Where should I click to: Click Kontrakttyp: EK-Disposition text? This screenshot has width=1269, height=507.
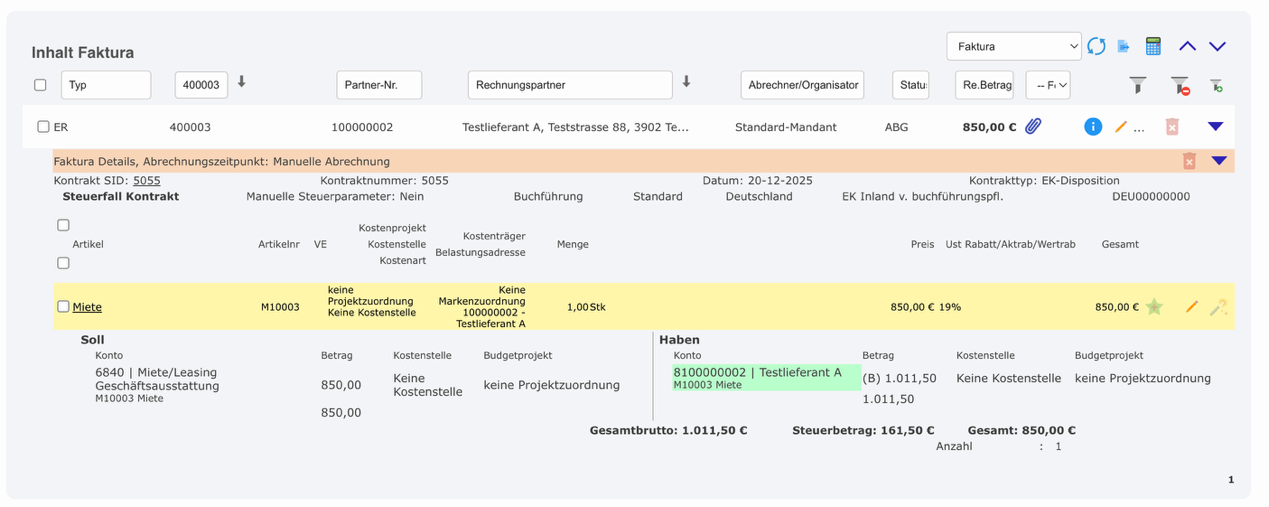(1044, 181)
